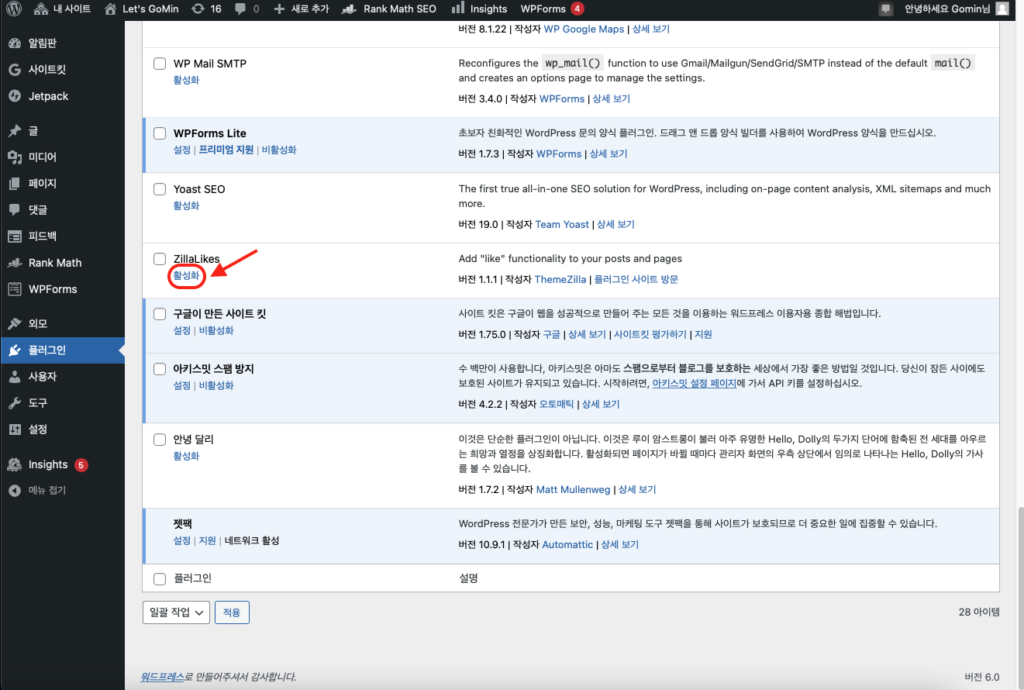Screen dimensions: 1024x690
Task: Open the ThemeZilla author link
Action: point(560,279)
